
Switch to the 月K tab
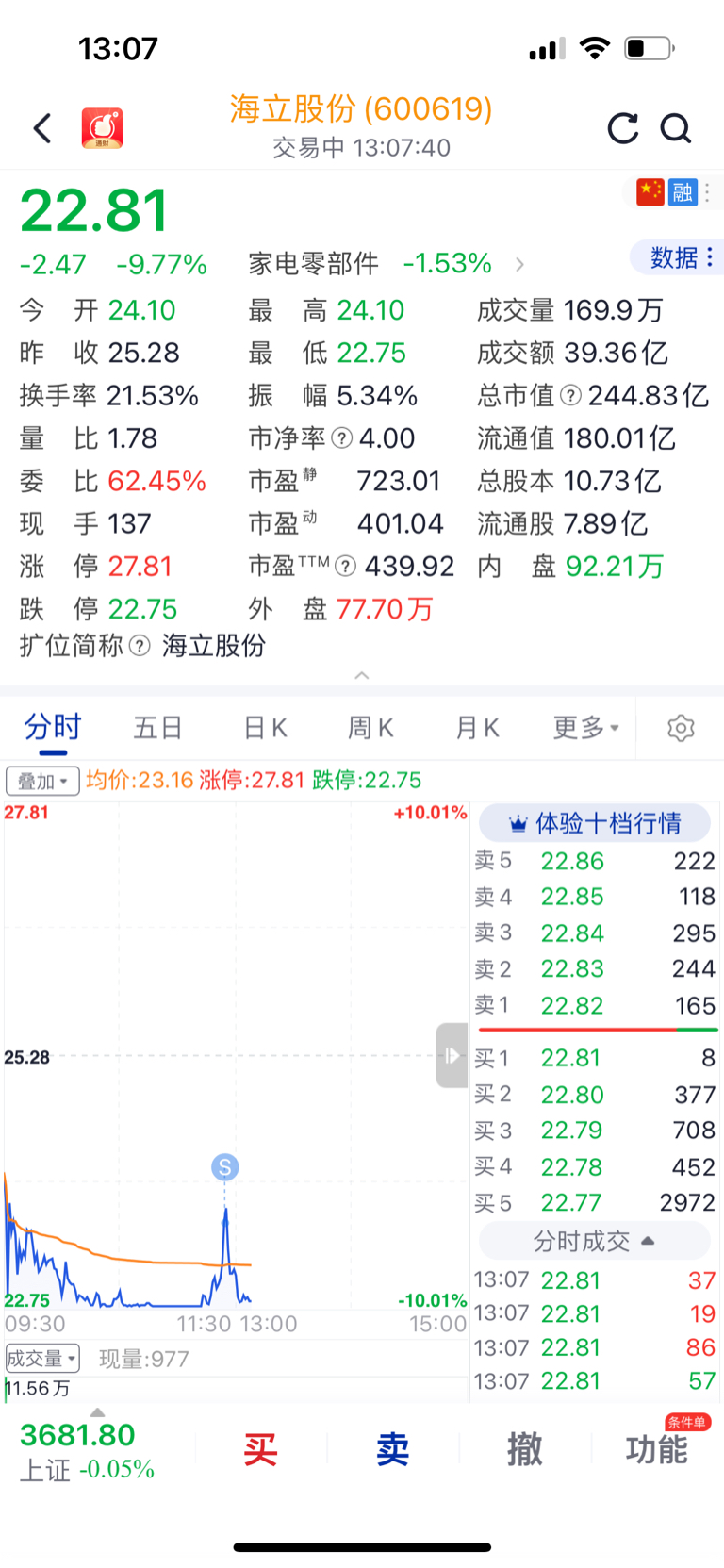click(477, 728)
